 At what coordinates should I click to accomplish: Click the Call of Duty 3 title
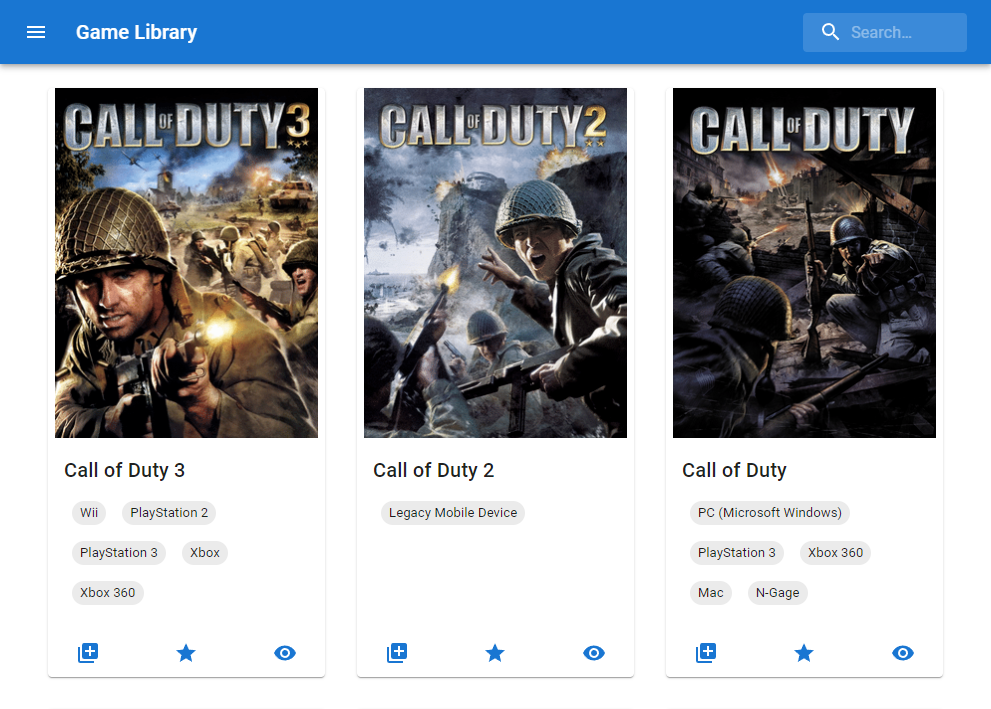(125, 470)
